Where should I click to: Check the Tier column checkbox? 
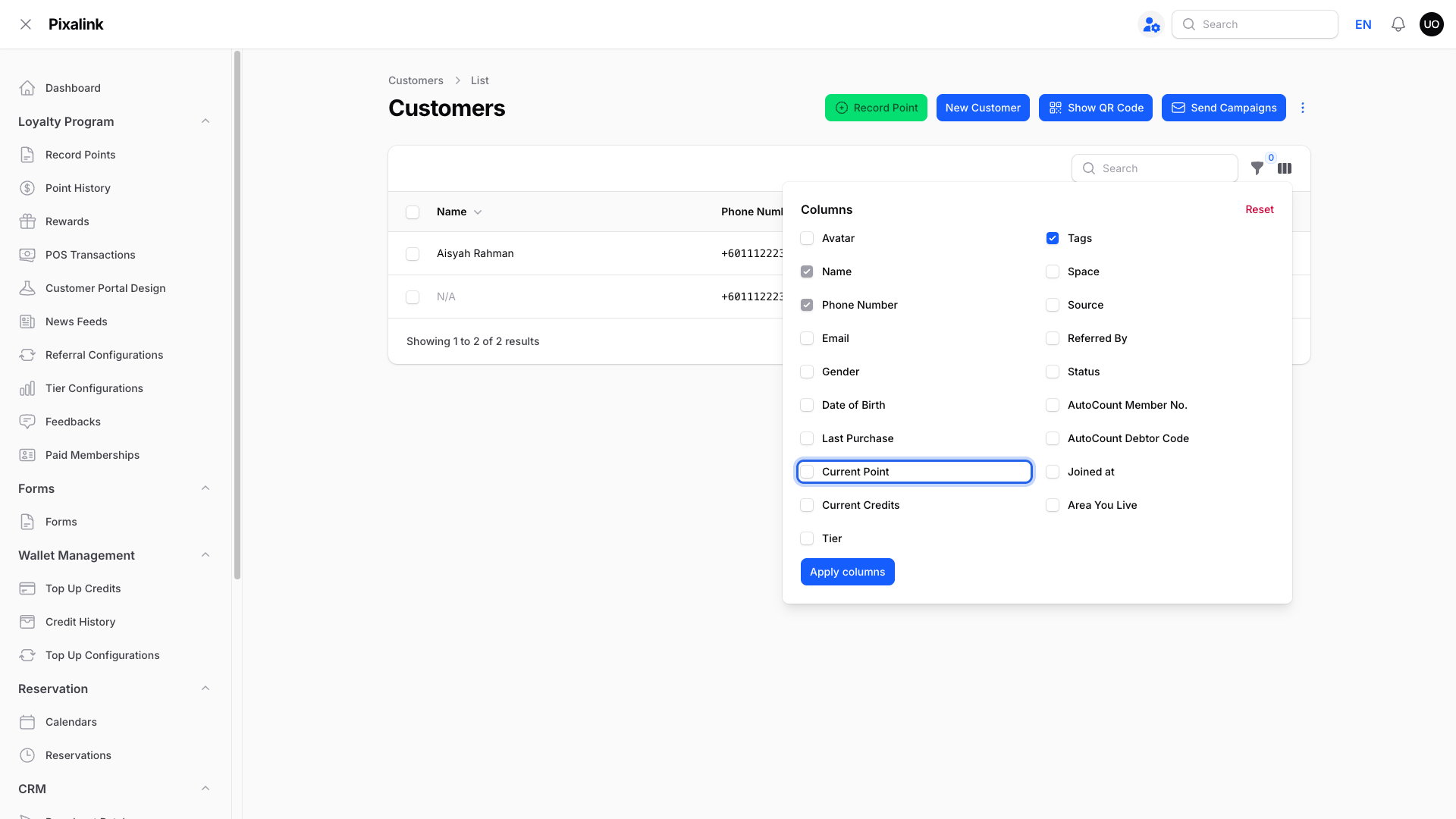tap(807, 538)
